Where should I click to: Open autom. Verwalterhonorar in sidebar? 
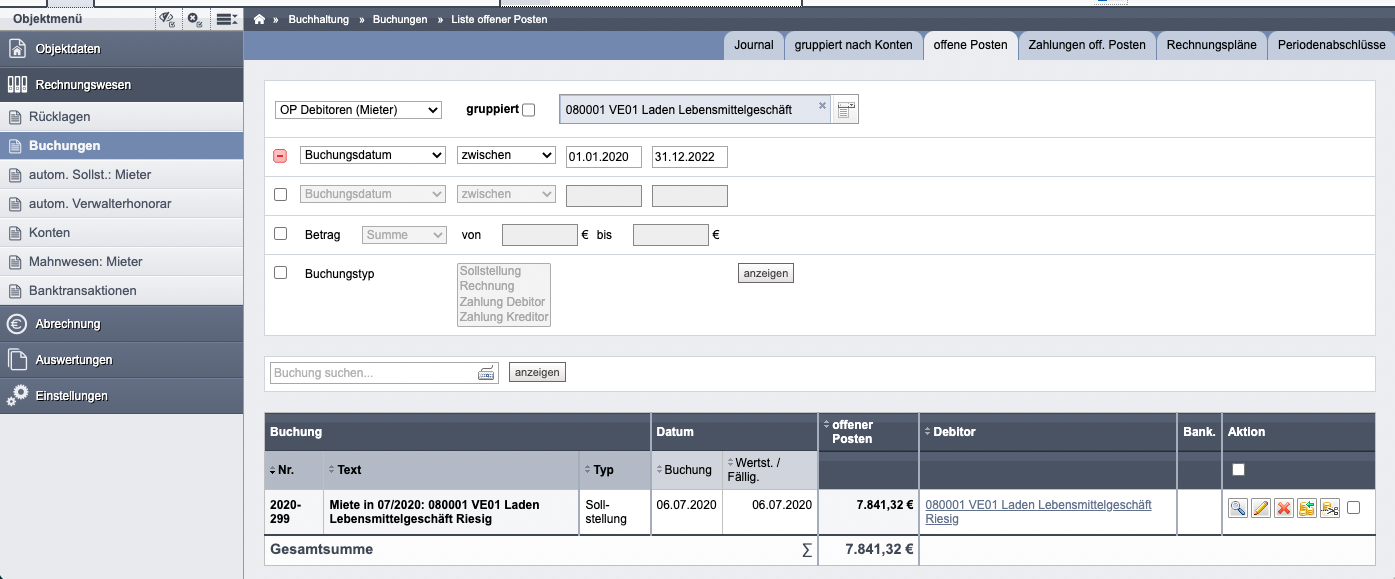tap(121, 204)
